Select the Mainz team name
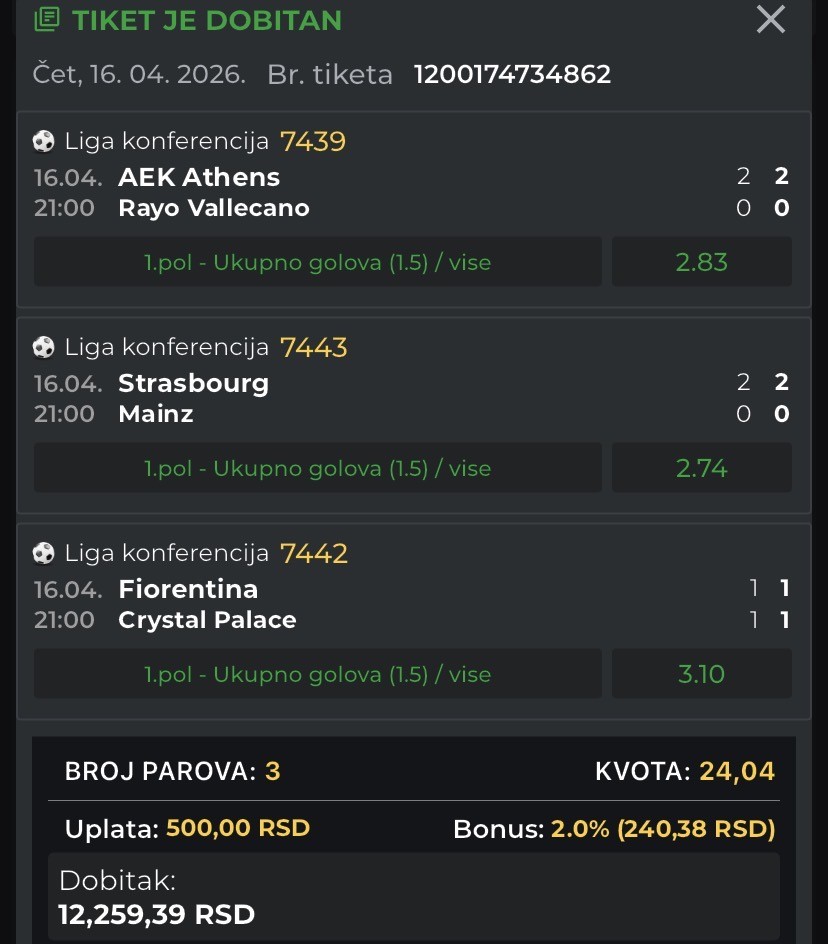828x944 pixels. point(156,414)
